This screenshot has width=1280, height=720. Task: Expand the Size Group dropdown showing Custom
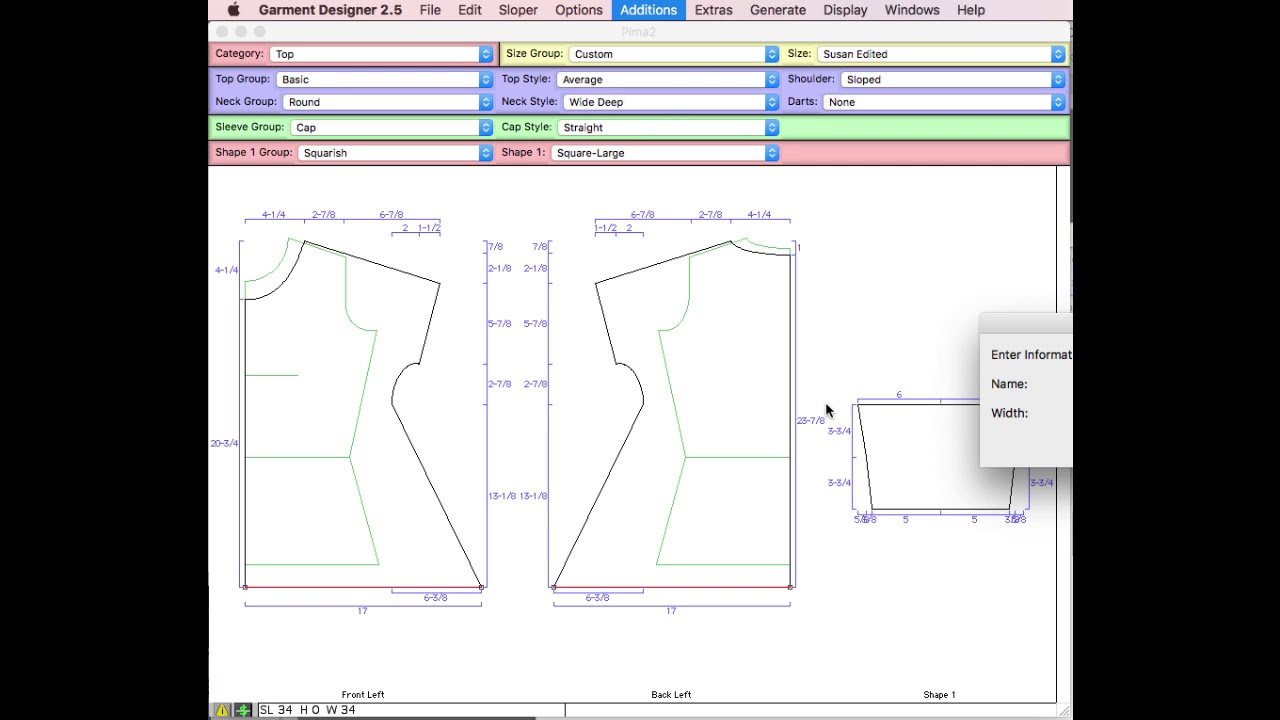coord(674,54)
